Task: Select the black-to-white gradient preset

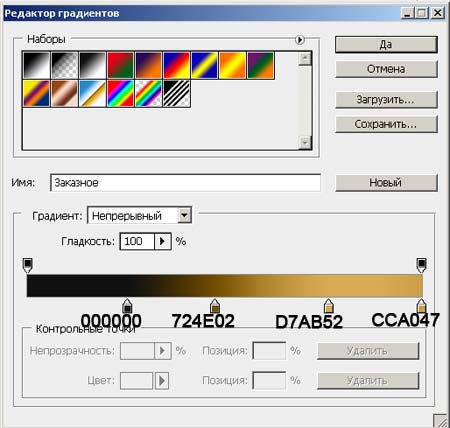Action: [x=37, y=65]
